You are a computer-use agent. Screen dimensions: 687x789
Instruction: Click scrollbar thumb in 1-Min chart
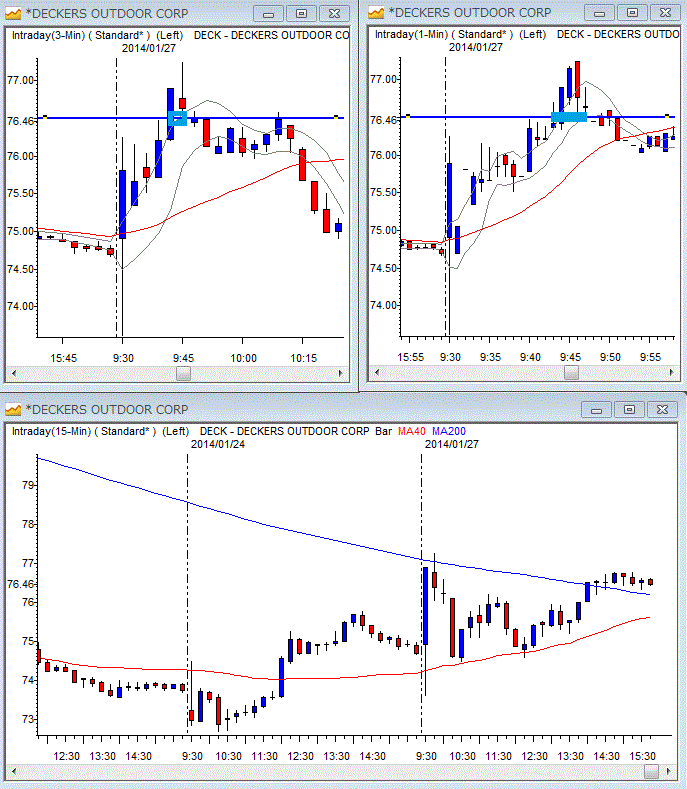click(x=571, y=372)
